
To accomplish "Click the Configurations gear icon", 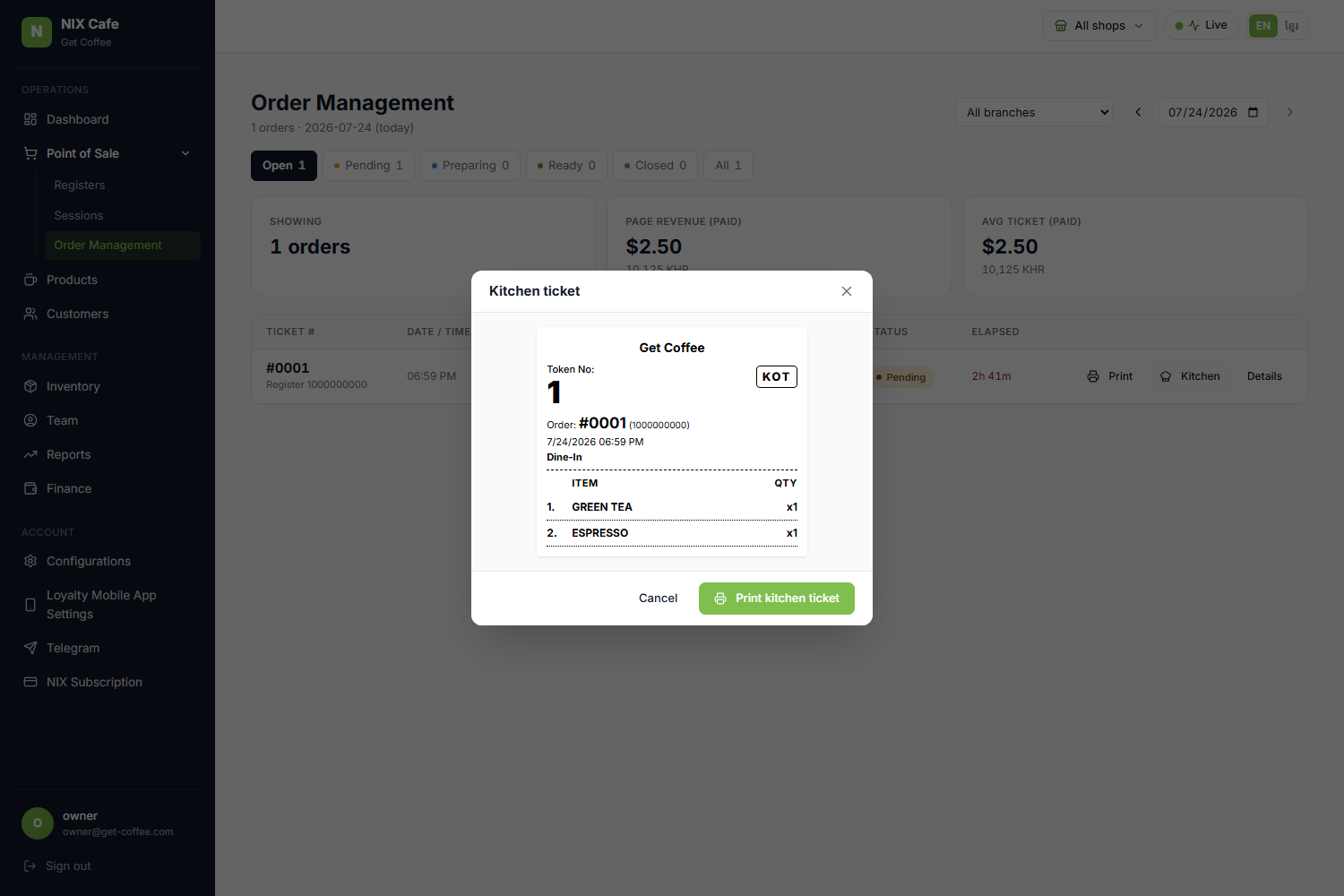I will pyautogui.click(x=30, y=561).
